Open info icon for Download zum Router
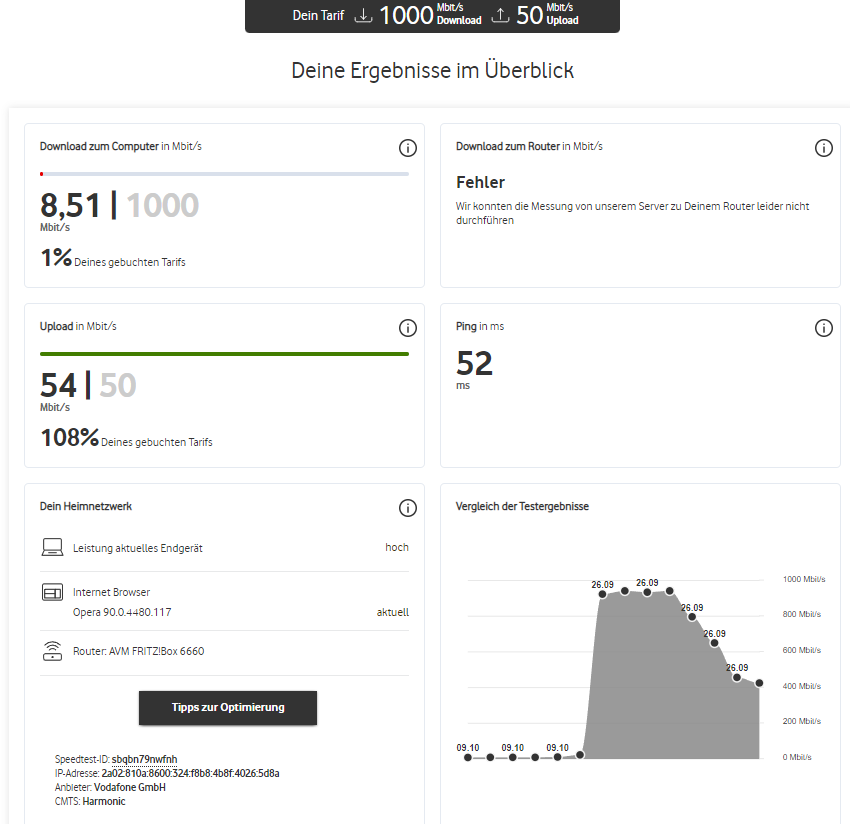 823,147
